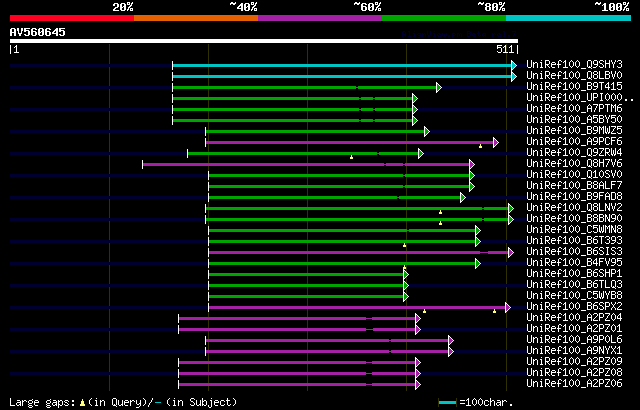Click the 511 end position label
Image resolution: width=640 pixels, height=410 pixels.
[x=505, y=49]
